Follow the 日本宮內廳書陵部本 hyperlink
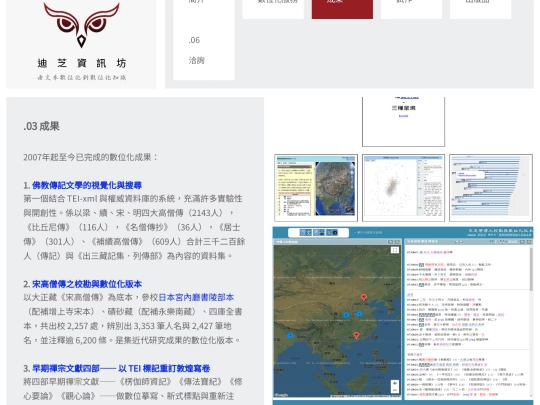This screenshot has height=405, width=540. point(196,297)
